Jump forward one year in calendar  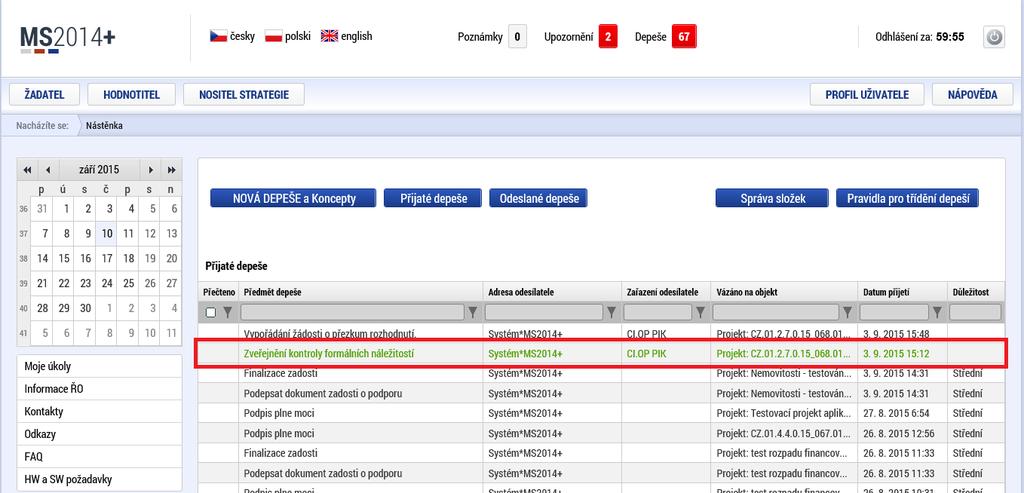[x=171, y=170]
